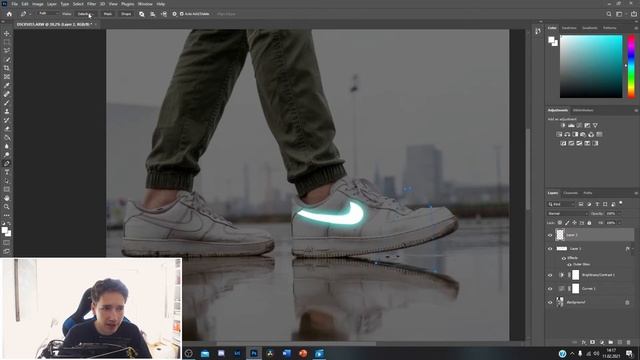Select the Brush tool
Viewport: 640px width, 360px height.
click(7, 102)
